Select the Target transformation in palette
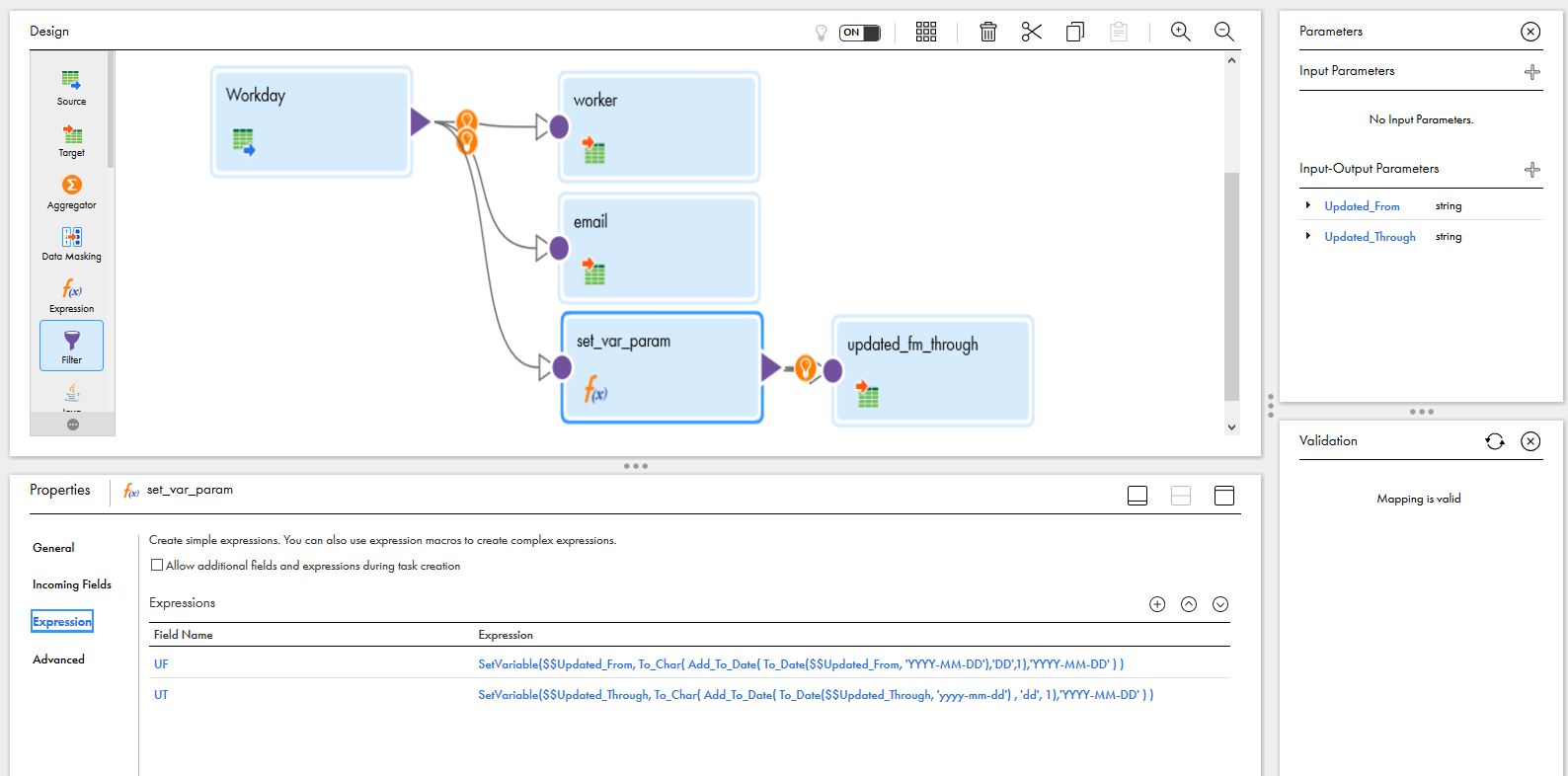 [71, 140]
